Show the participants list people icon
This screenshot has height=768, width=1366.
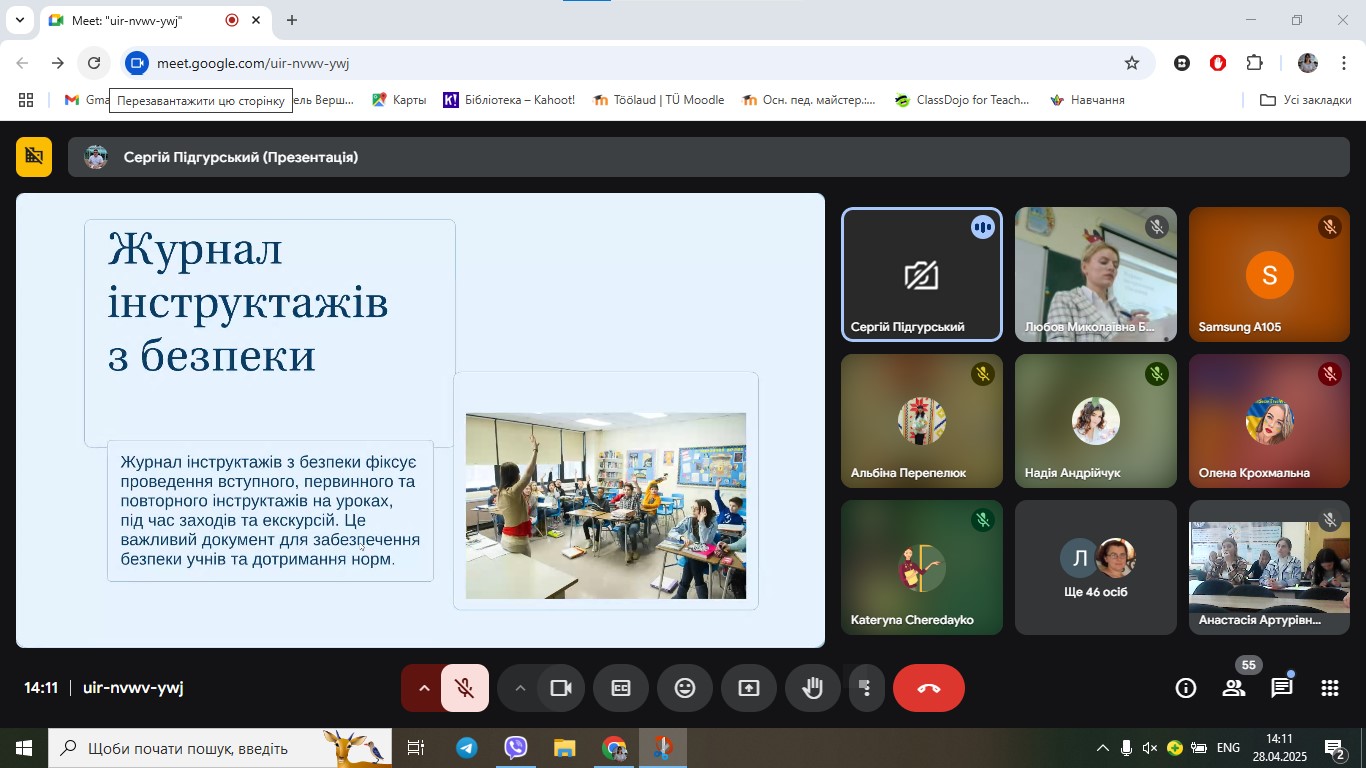pos(1234,688)
